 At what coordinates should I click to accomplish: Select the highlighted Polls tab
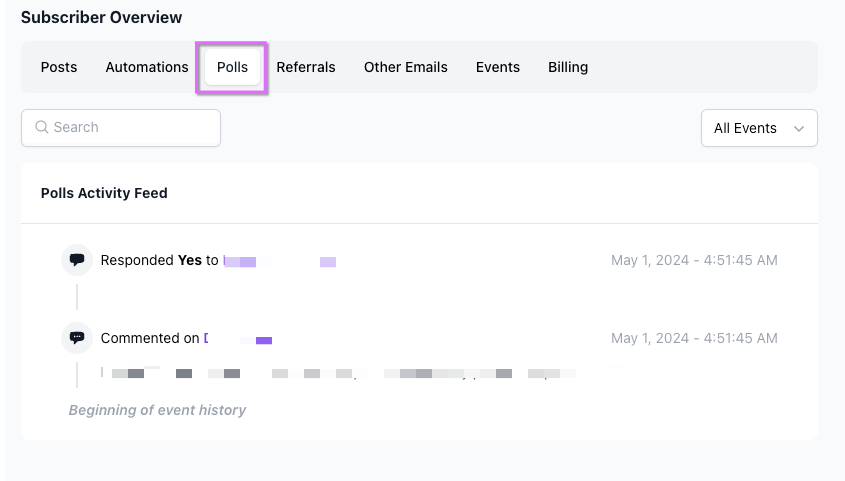[x=232, y=67]
